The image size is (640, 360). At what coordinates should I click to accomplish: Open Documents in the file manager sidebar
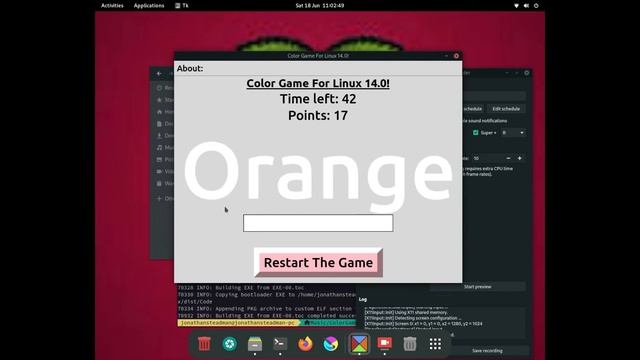165,124
